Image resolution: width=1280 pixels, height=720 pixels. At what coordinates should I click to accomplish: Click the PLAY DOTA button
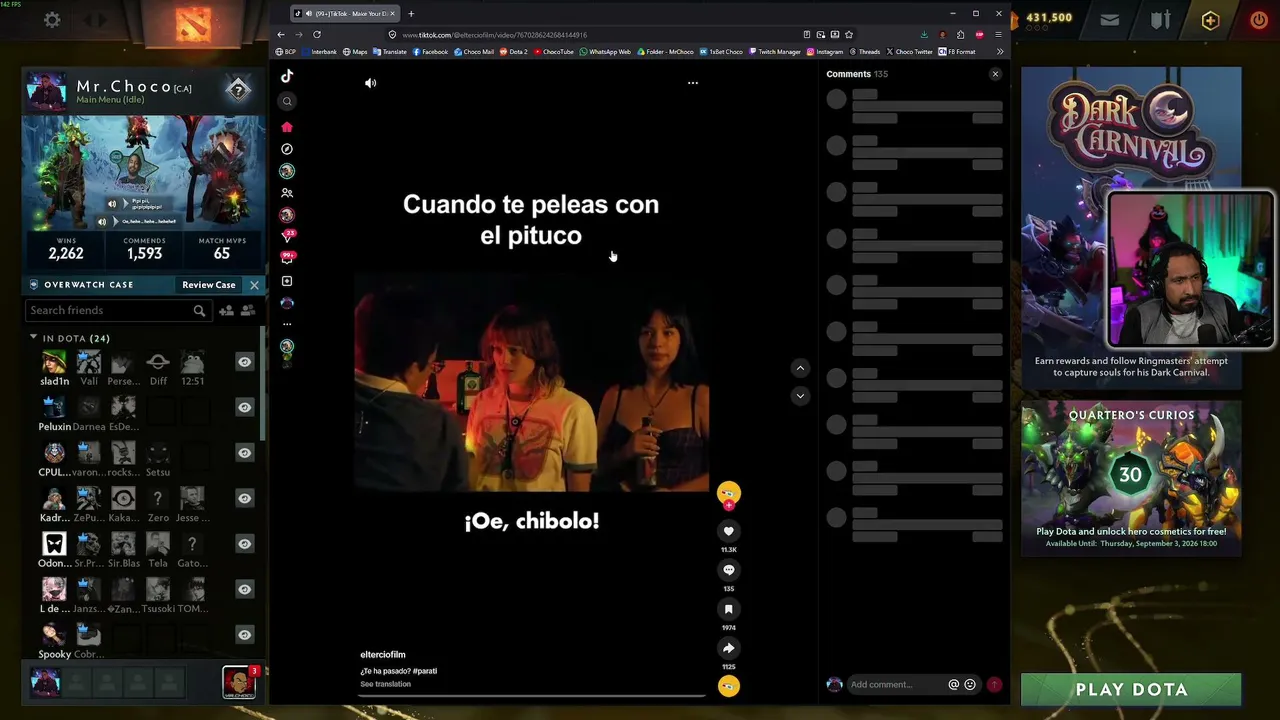point(1131,690)
